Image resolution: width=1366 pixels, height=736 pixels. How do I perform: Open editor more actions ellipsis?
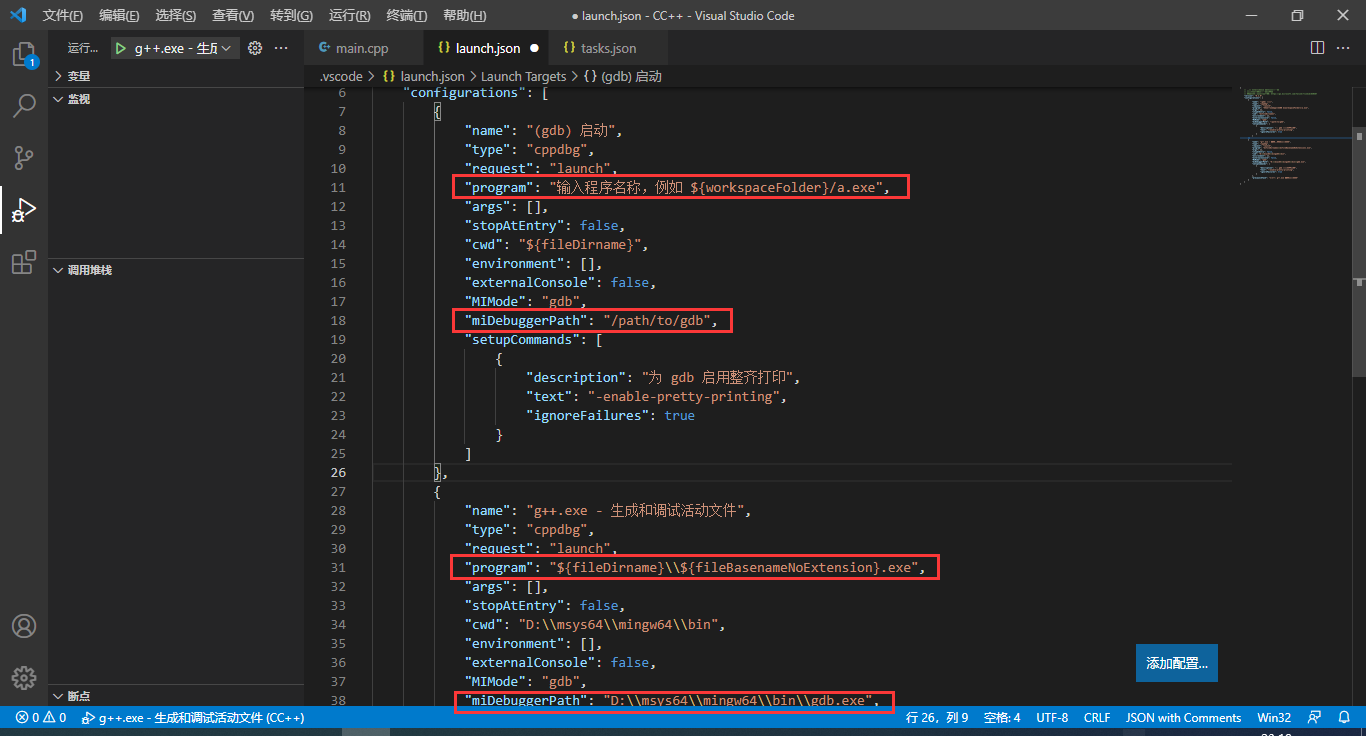[x=1344, y=48]
